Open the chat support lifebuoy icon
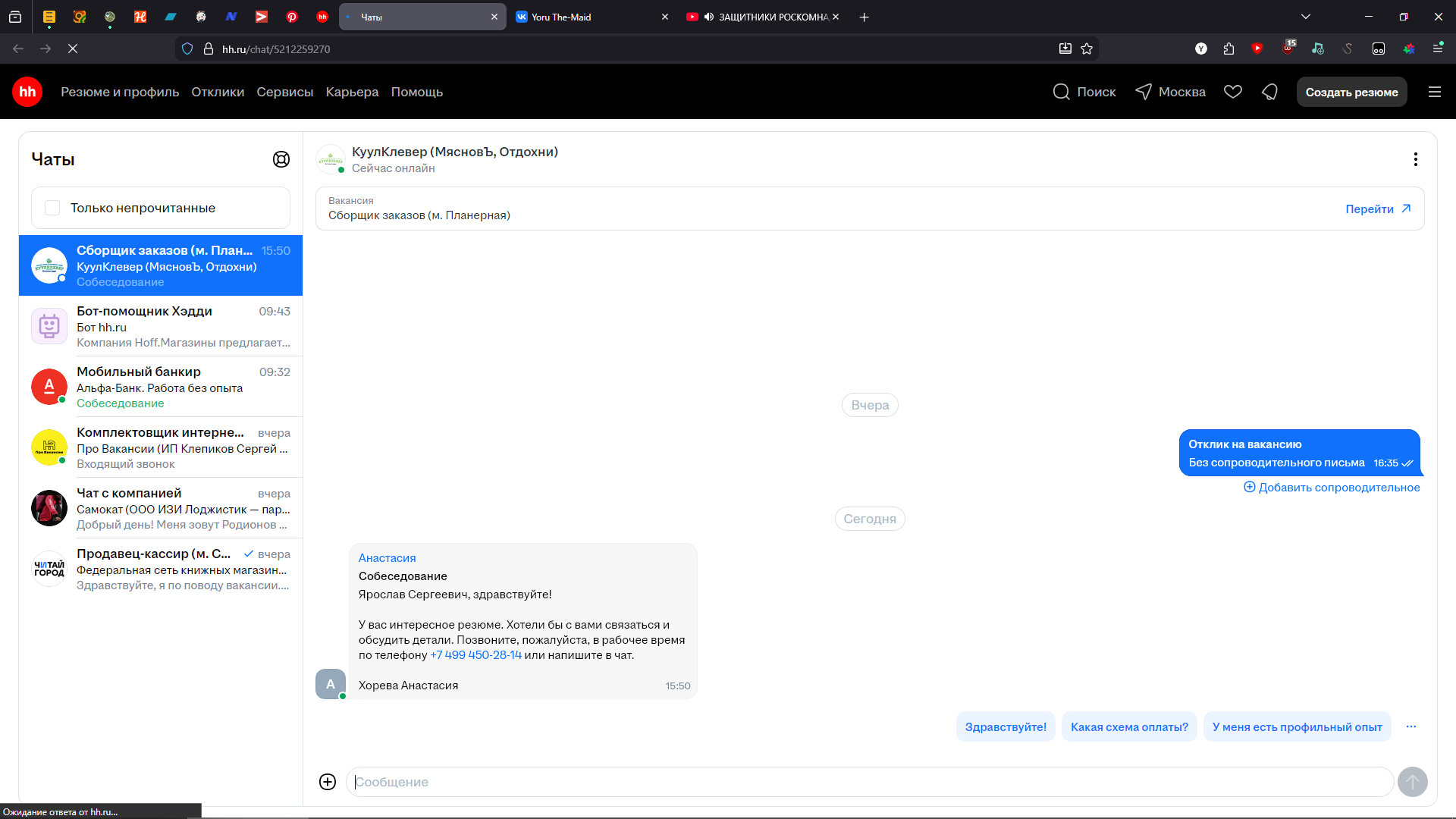This screenshot has width=1456, height=819. coord(281,159)
